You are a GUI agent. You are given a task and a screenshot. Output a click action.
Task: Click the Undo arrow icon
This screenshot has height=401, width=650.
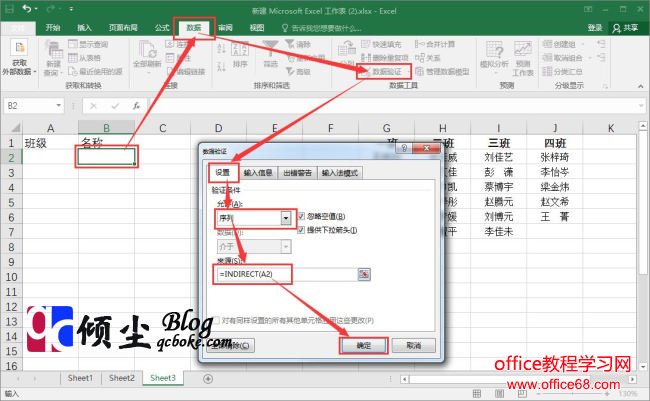[27, 9]
